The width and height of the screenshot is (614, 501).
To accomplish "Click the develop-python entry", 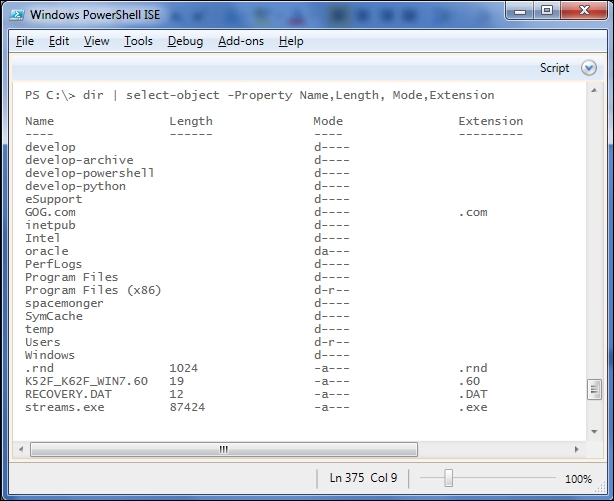I will pyautogui.click(x=75, y=186).
